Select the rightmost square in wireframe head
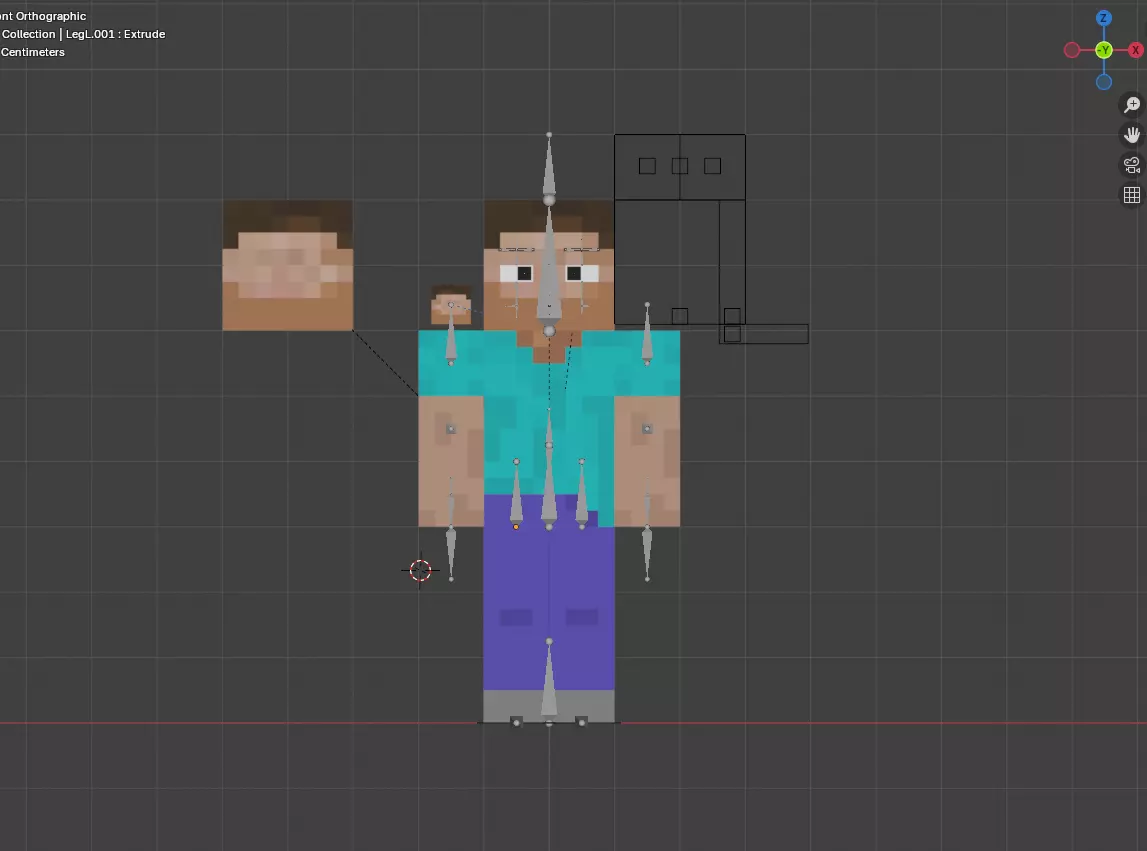The image size is (1147, 851). [712, 166]
